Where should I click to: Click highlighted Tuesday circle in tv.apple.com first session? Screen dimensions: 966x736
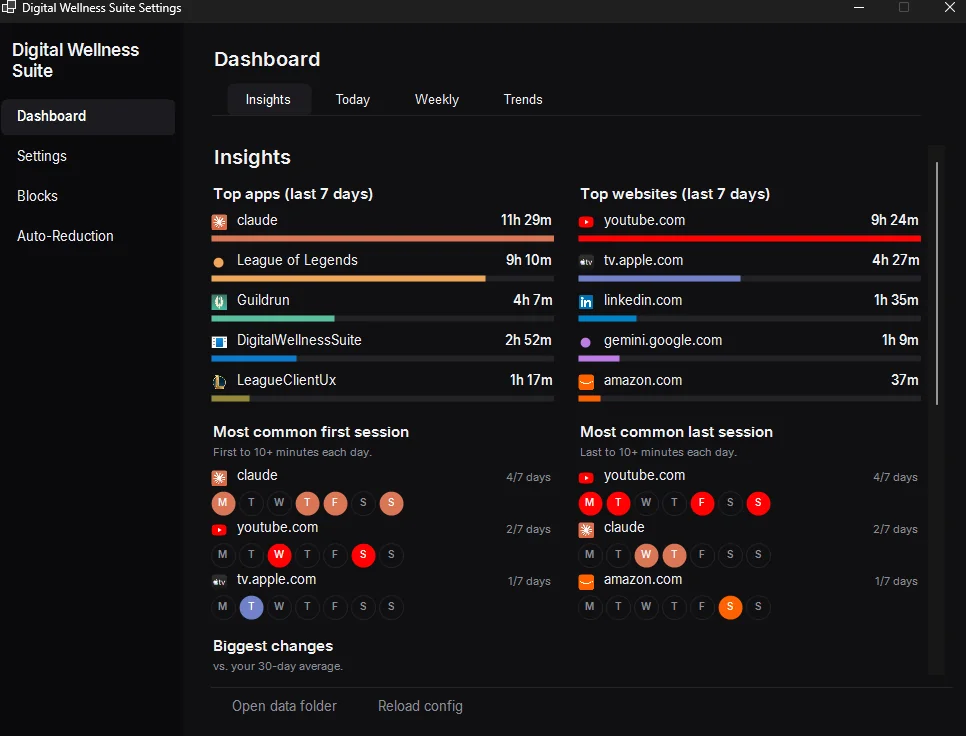(x=251, y=607)
